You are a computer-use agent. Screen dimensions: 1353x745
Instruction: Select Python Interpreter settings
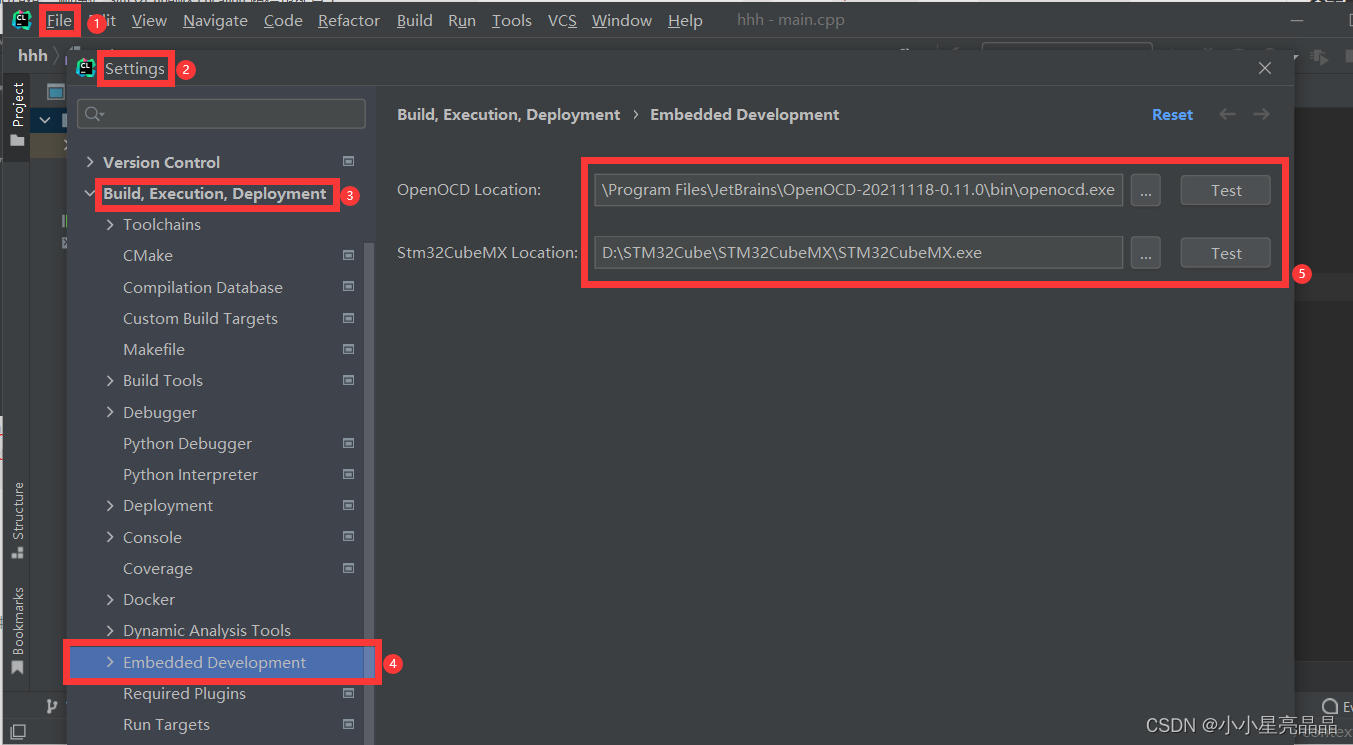pyautogui.click(x=190, y=474)
